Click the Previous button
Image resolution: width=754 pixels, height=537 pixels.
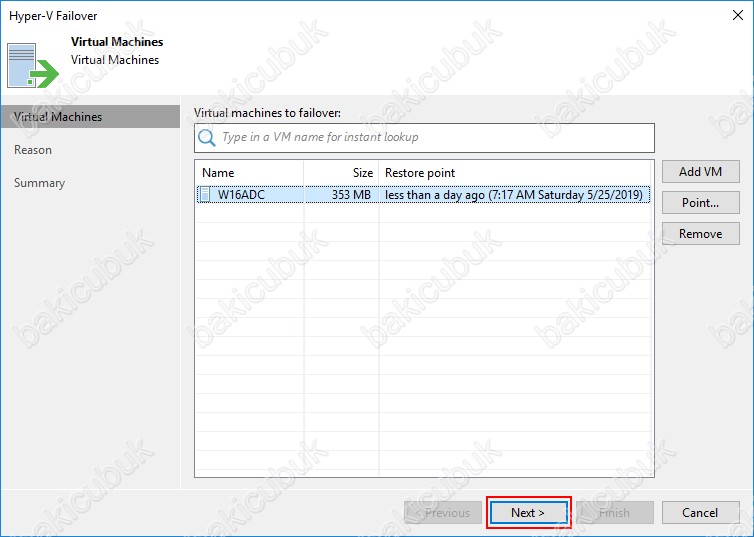(437, 513)
